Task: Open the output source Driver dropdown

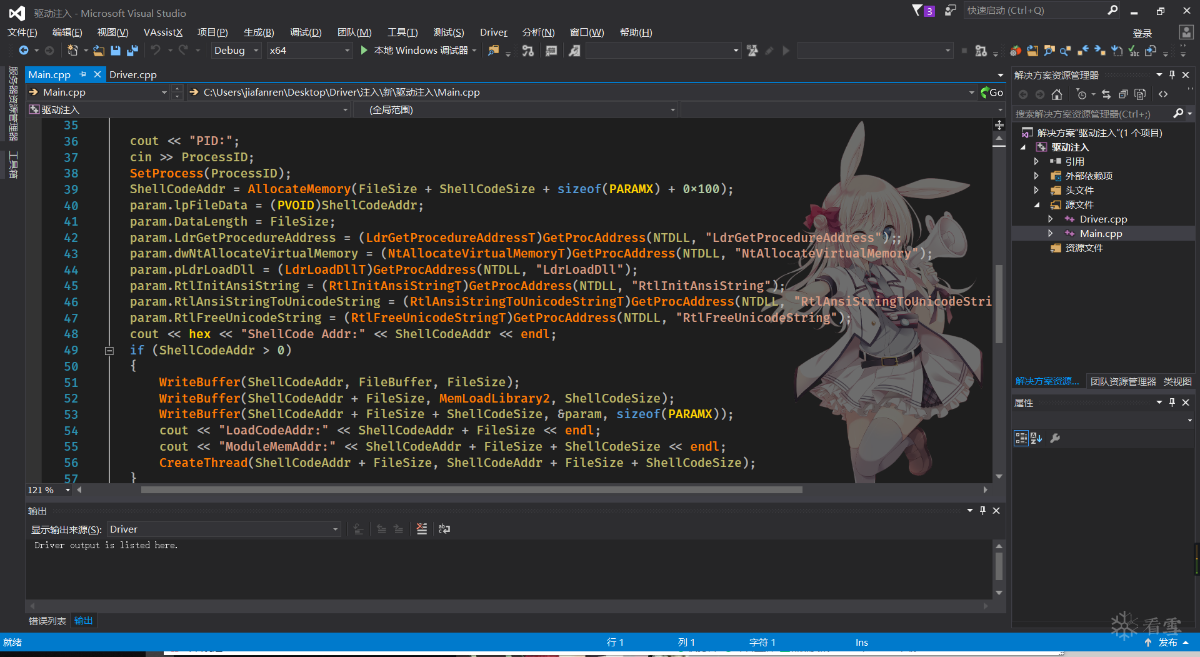Action: coord(224,529)
